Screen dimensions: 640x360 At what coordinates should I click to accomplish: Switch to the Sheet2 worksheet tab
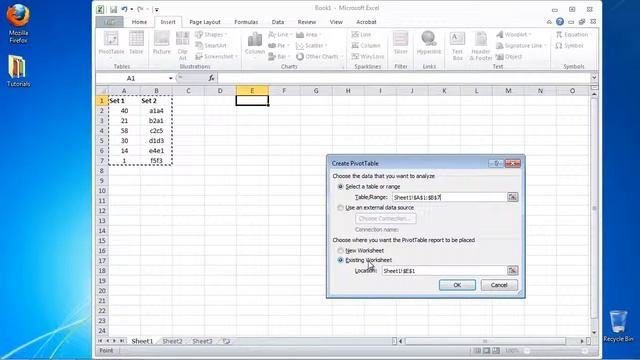click(172, 341)
